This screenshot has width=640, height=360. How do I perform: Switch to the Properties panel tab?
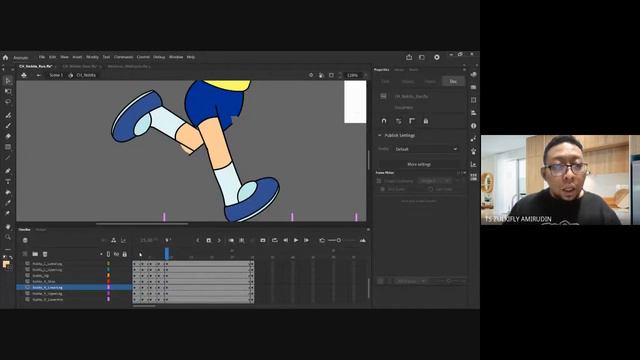pos(381,70)
